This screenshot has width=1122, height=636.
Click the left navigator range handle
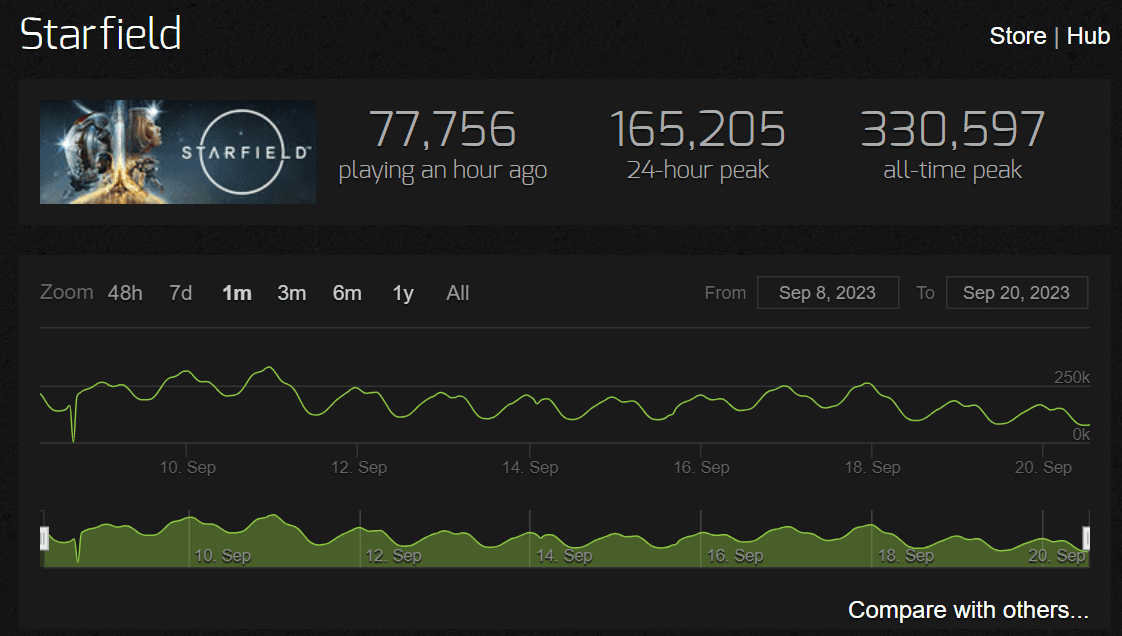pyautogui.click(x=44, y=539)
